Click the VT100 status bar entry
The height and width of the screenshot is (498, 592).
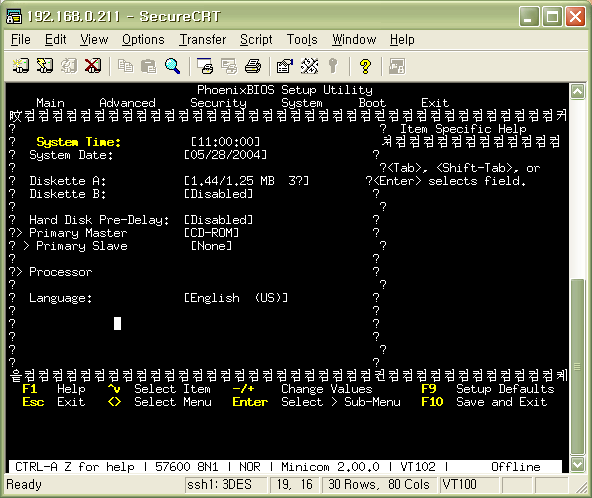(469, 484)
